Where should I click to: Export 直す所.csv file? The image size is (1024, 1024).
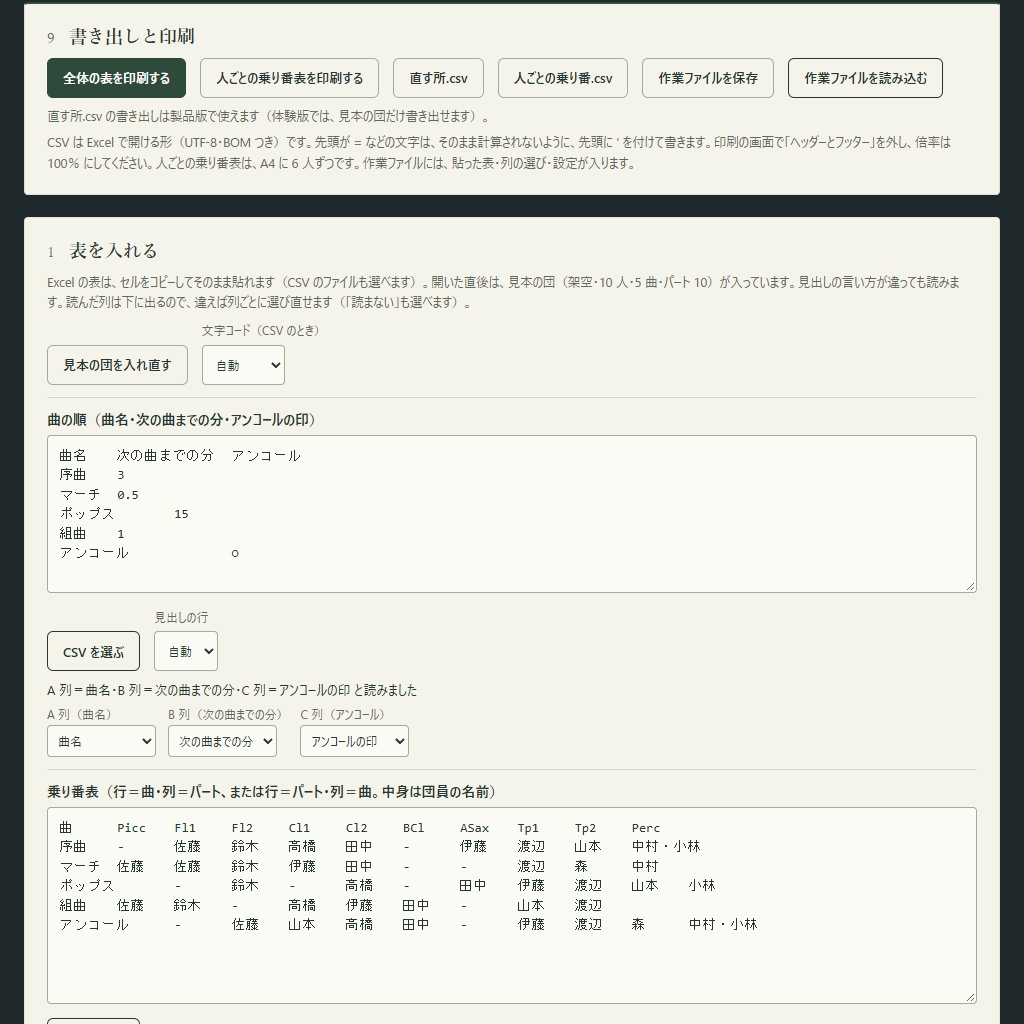point(438,78)
